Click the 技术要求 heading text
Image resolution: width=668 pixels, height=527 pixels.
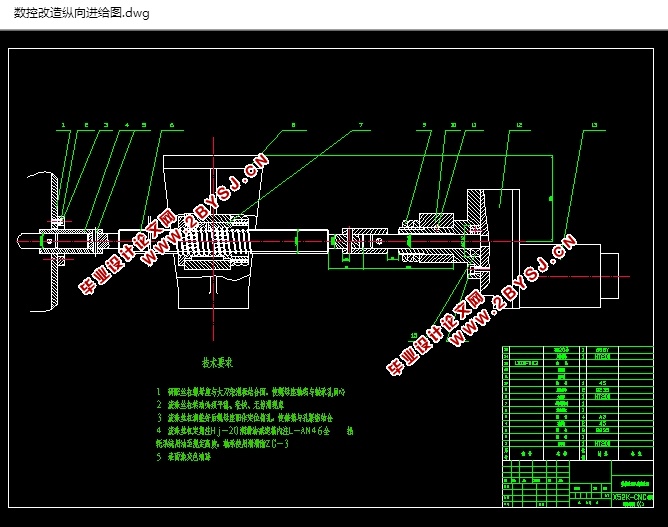pyautogui.click(x=217, y=363)
